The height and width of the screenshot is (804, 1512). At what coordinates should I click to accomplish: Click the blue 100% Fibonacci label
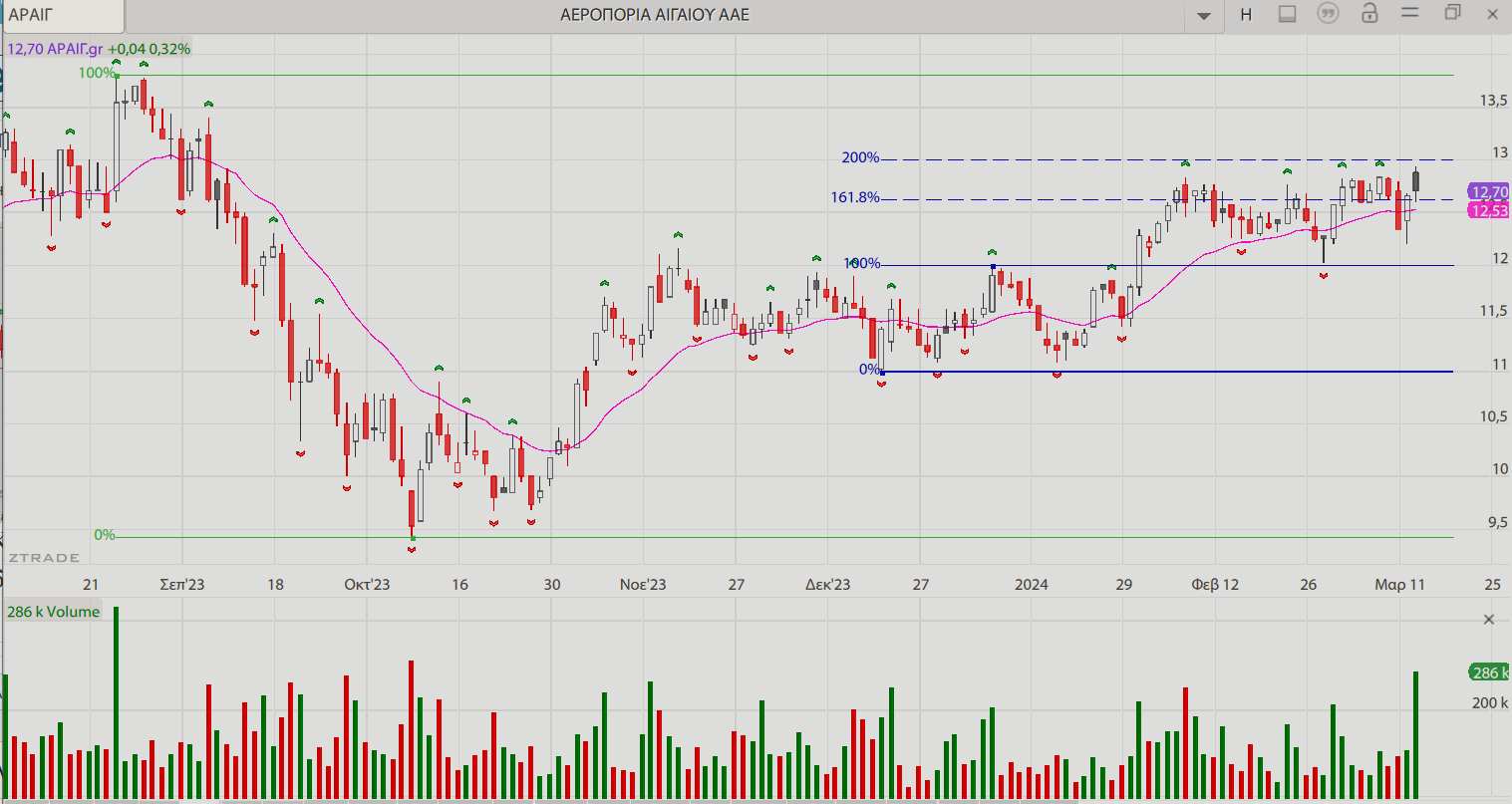(862, 263)
